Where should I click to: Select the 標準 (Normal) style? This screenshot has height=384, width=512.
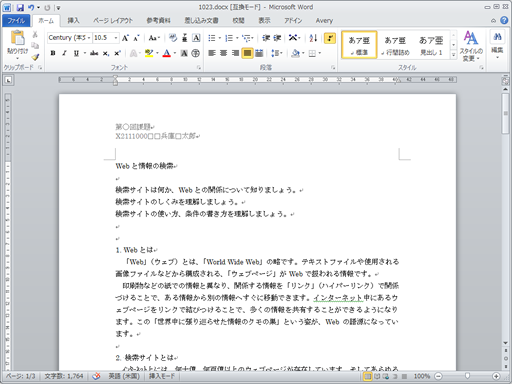point(359,45)
